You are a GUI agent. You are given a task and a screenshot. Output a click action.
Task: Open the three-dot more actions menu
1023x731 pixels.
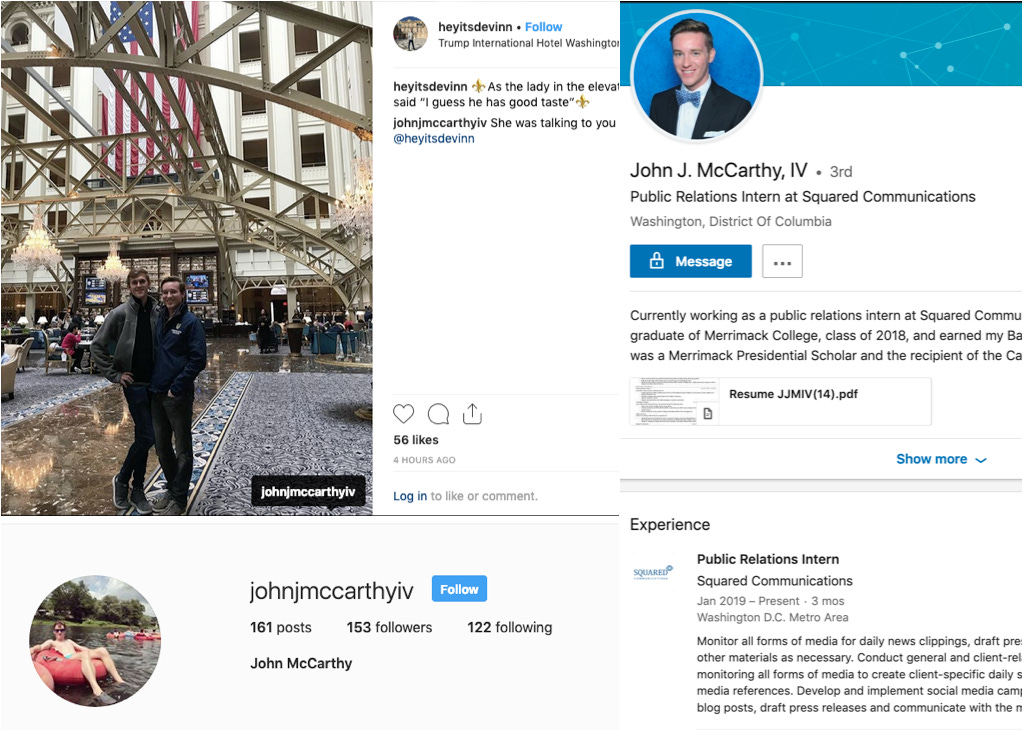(x=782, y=262)
